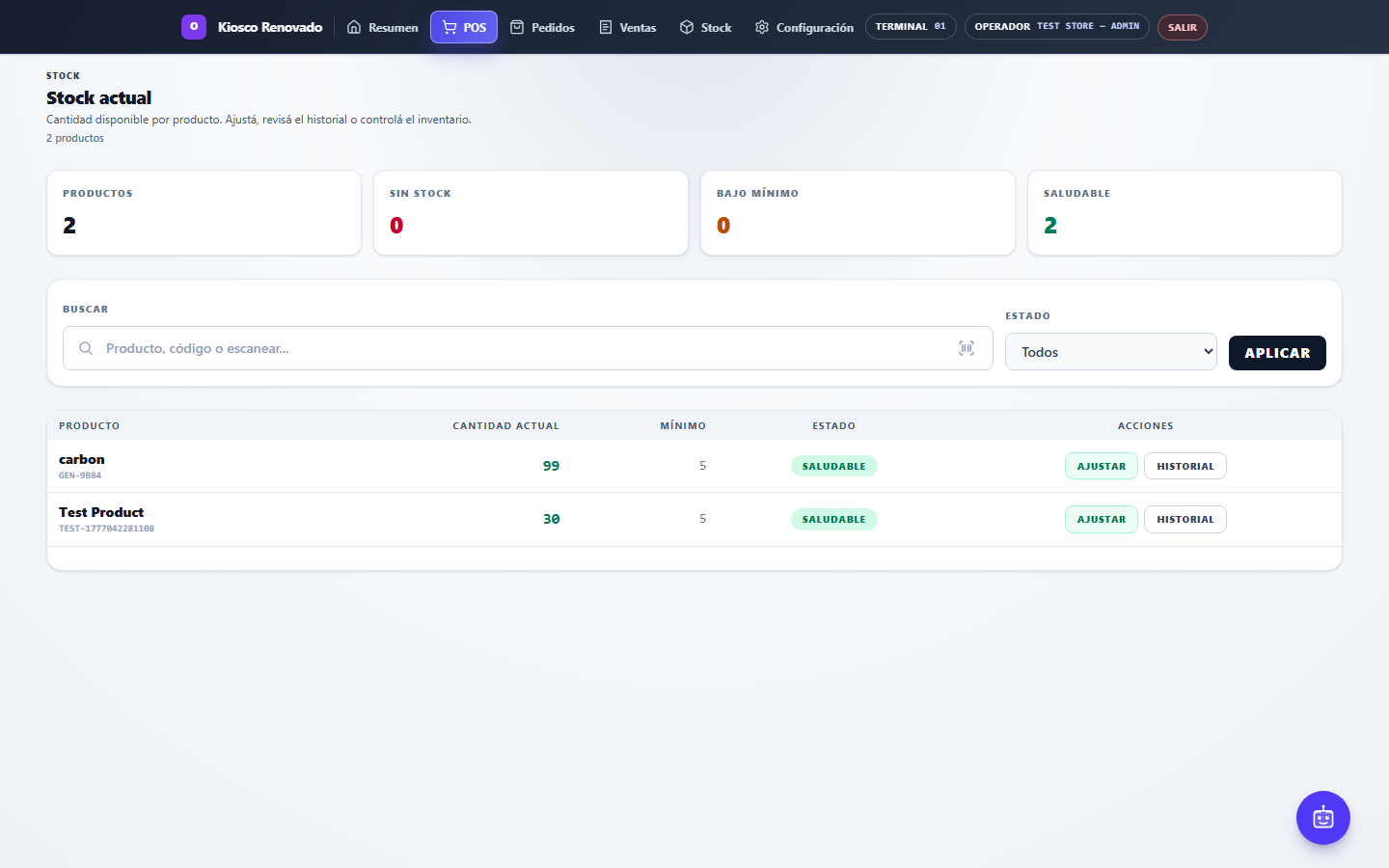Click the box icon beside Stock
The width and height of the screenshot is (1389, 868).
pyautogui.click(x=687, y=27)
